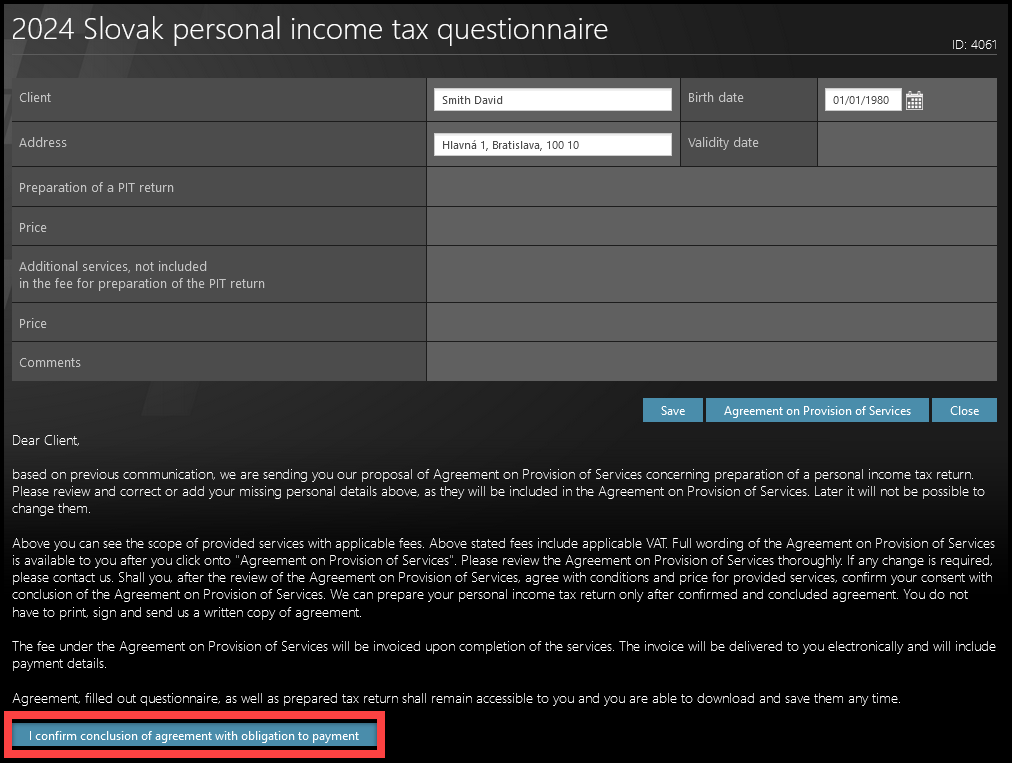Viewport: 1012px width, 763px height.
Task: Open Agreement on Provision of Services
Action: coord(817,411)
